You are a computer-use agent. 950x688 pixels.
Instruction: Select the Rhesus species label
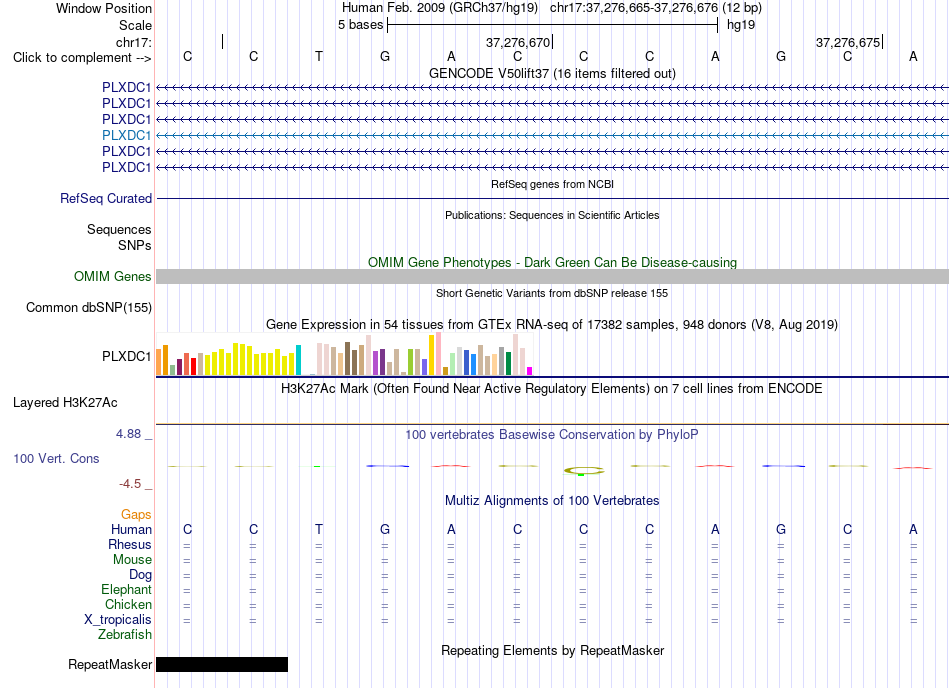130,544
